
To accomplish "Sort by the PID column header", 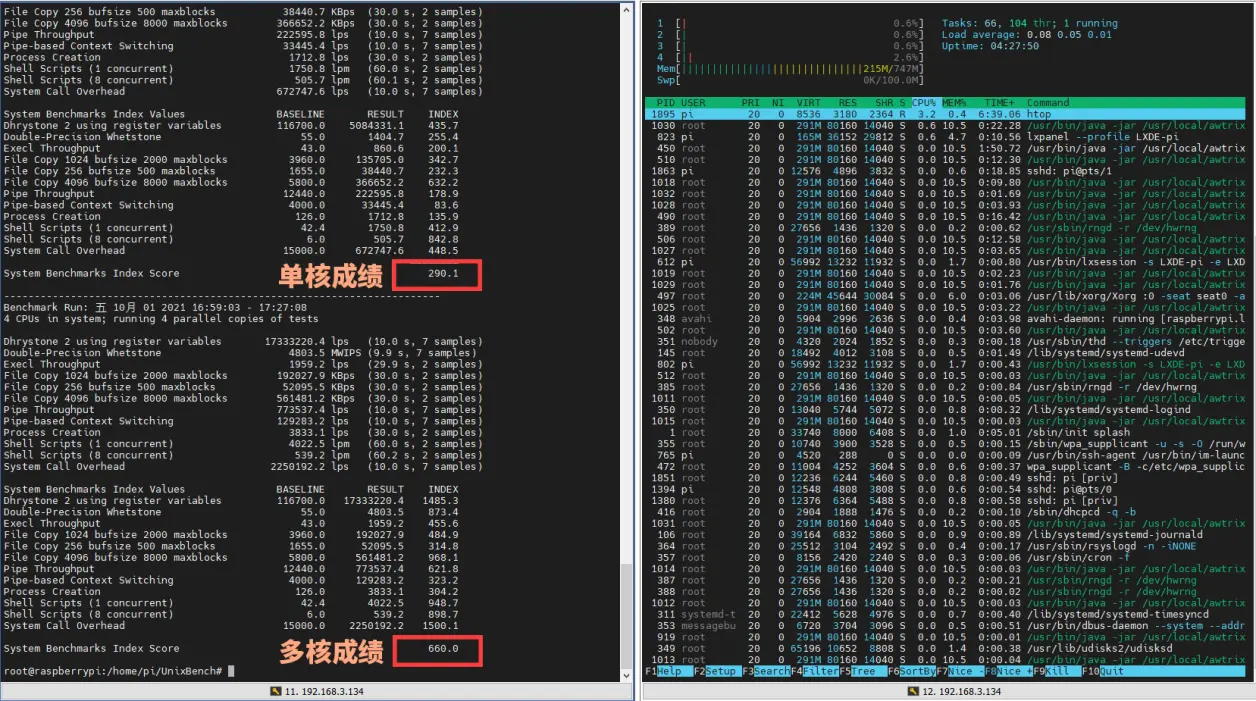I will 665,102.
